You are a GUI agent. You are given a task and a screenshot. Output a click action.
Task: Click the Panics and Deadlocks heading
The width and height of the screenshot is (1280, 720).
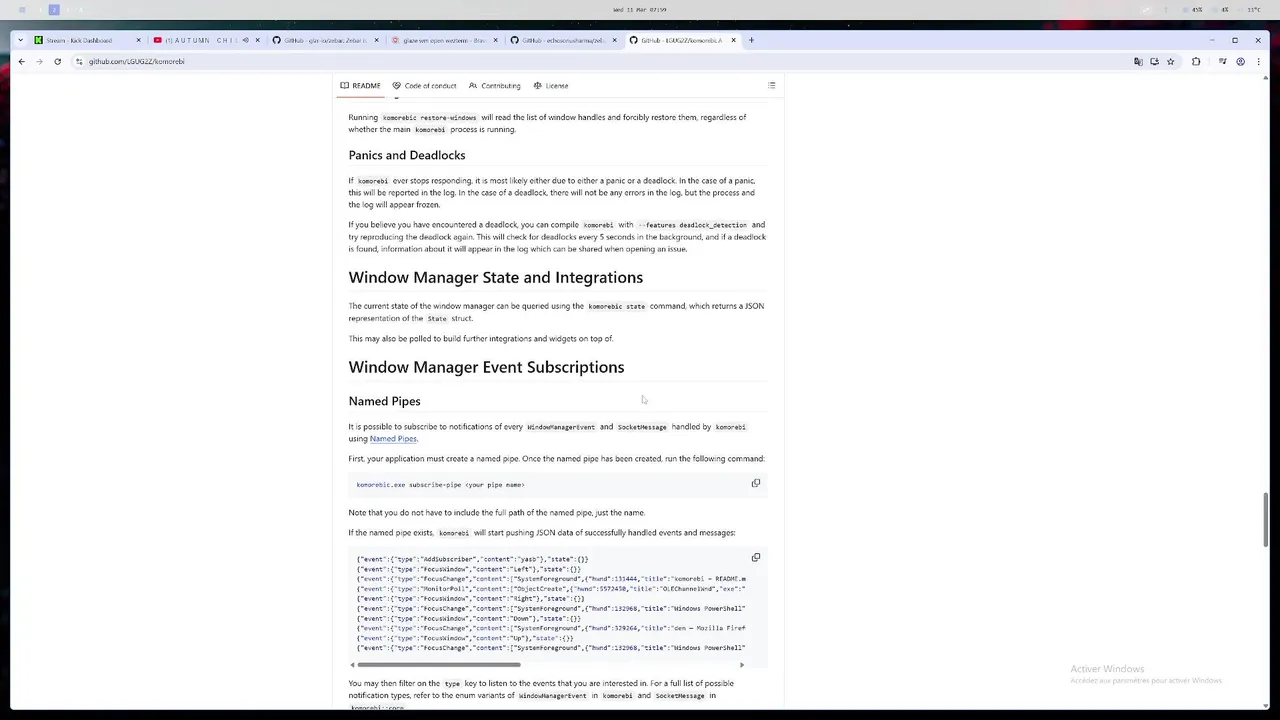(x=407, y=155)
